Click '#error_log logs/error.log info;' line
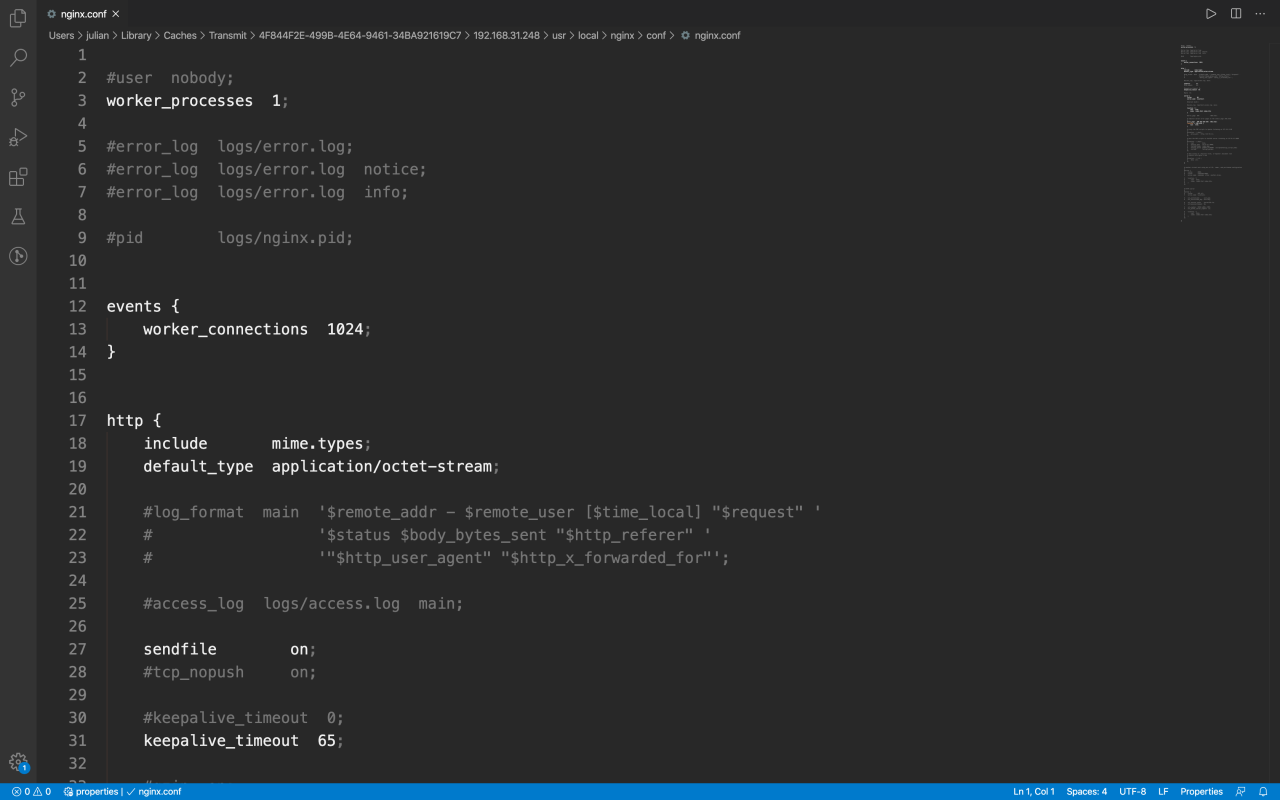 point(257,192)
